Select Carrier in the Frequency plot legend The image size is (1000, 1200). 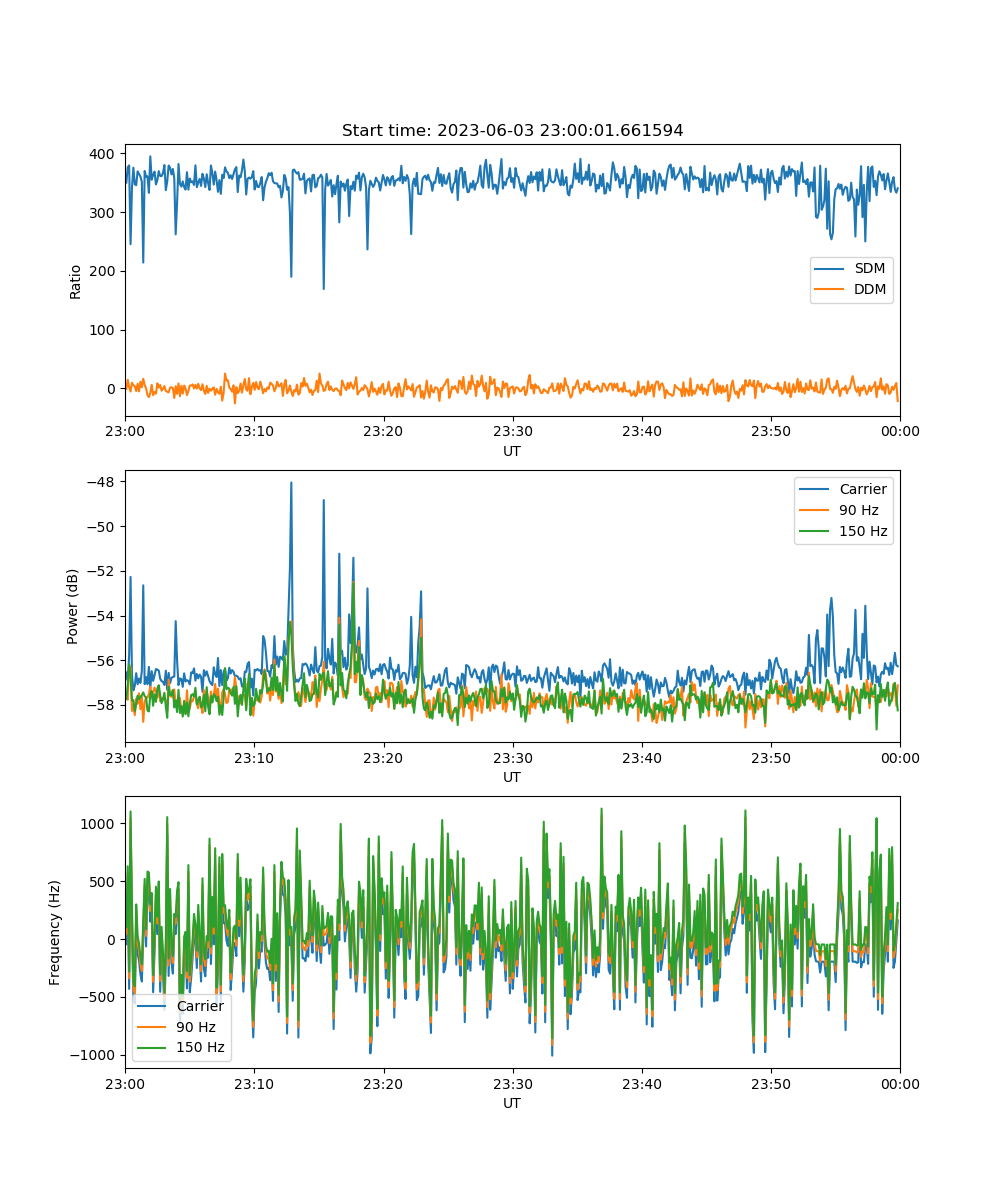pos(182,1006)
